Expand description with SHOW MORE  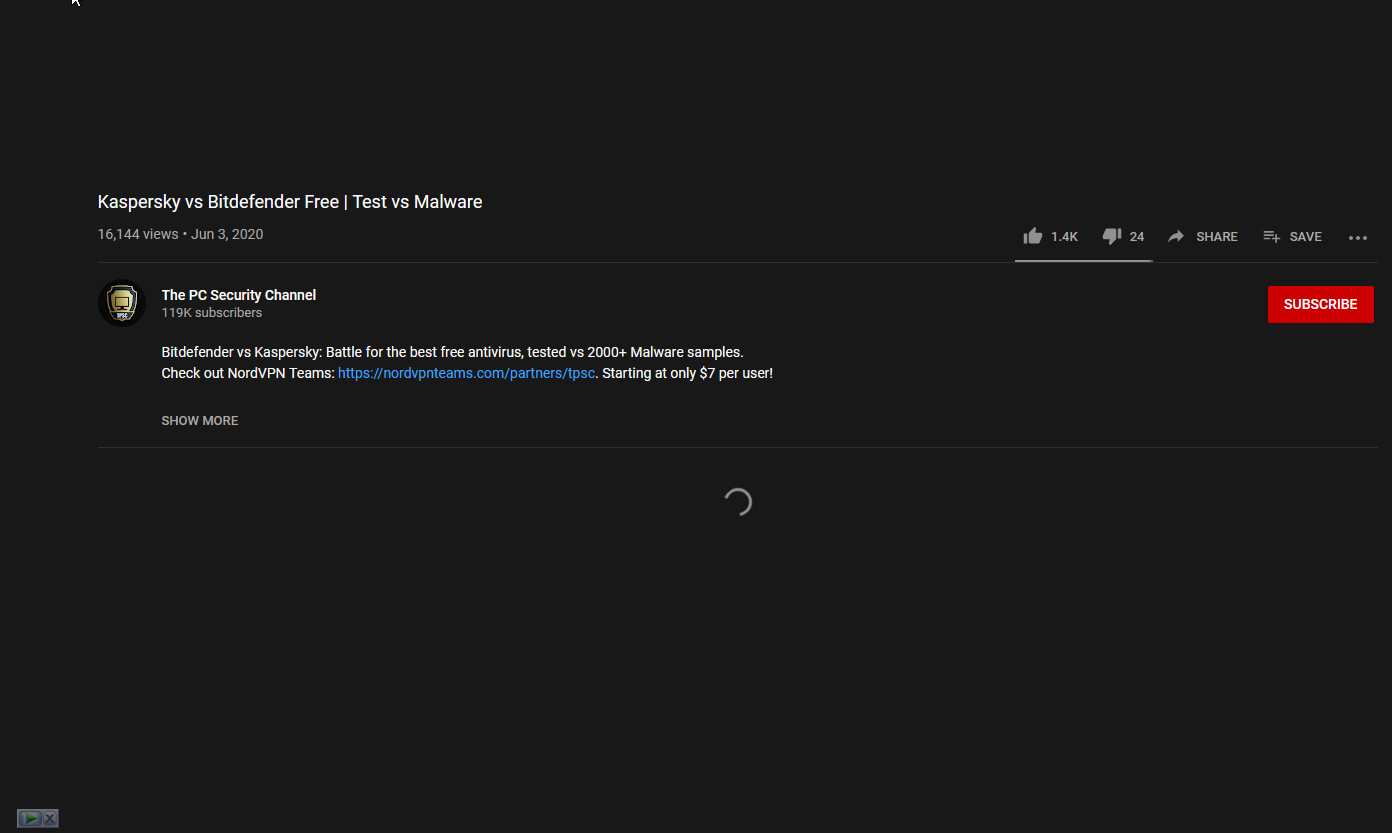click(200, 421)
